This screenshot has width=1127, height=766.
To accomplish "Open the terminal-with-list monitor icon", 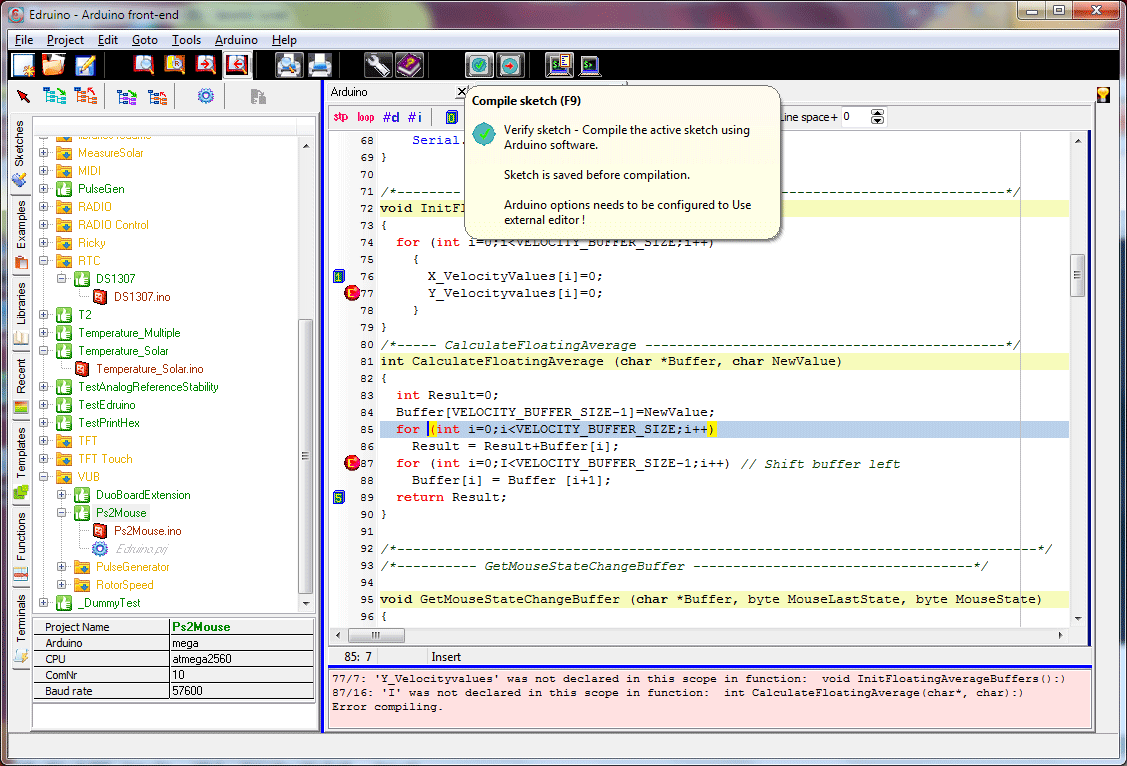I will 559,65.
